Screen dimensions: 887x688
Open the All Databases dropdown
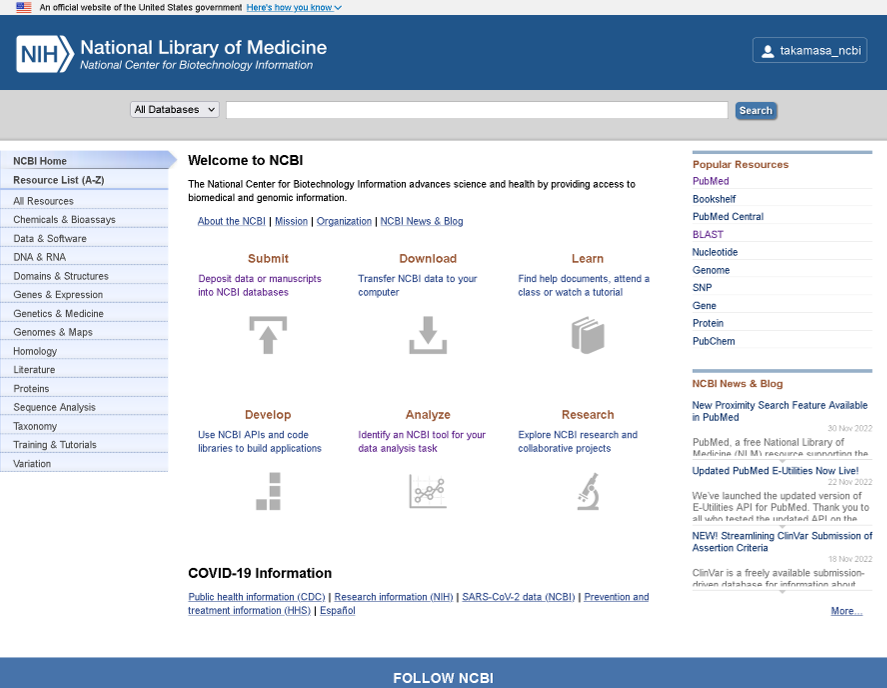(x=175, y=110)
